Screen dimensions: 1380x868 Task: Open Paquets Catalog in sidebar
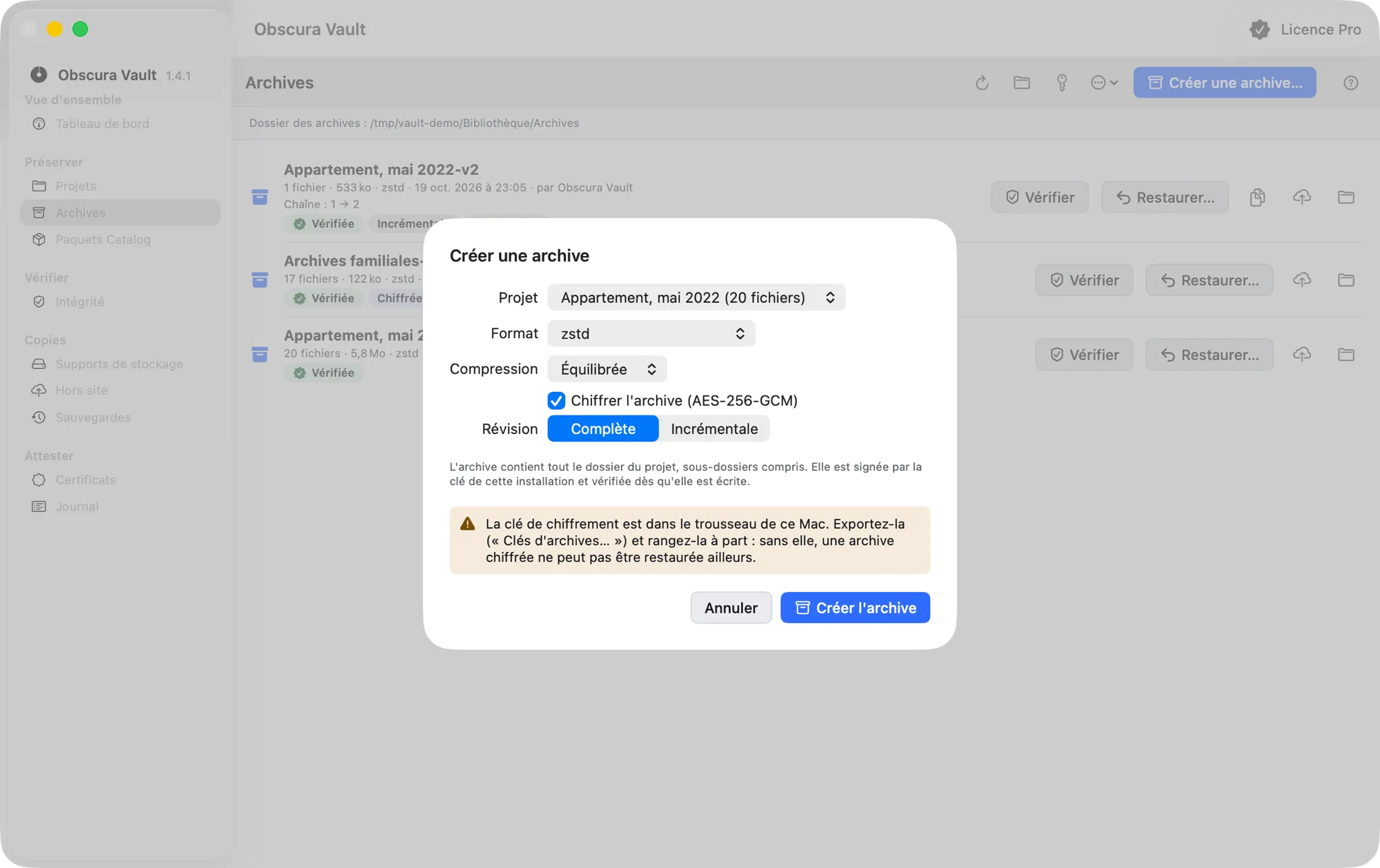120,239
